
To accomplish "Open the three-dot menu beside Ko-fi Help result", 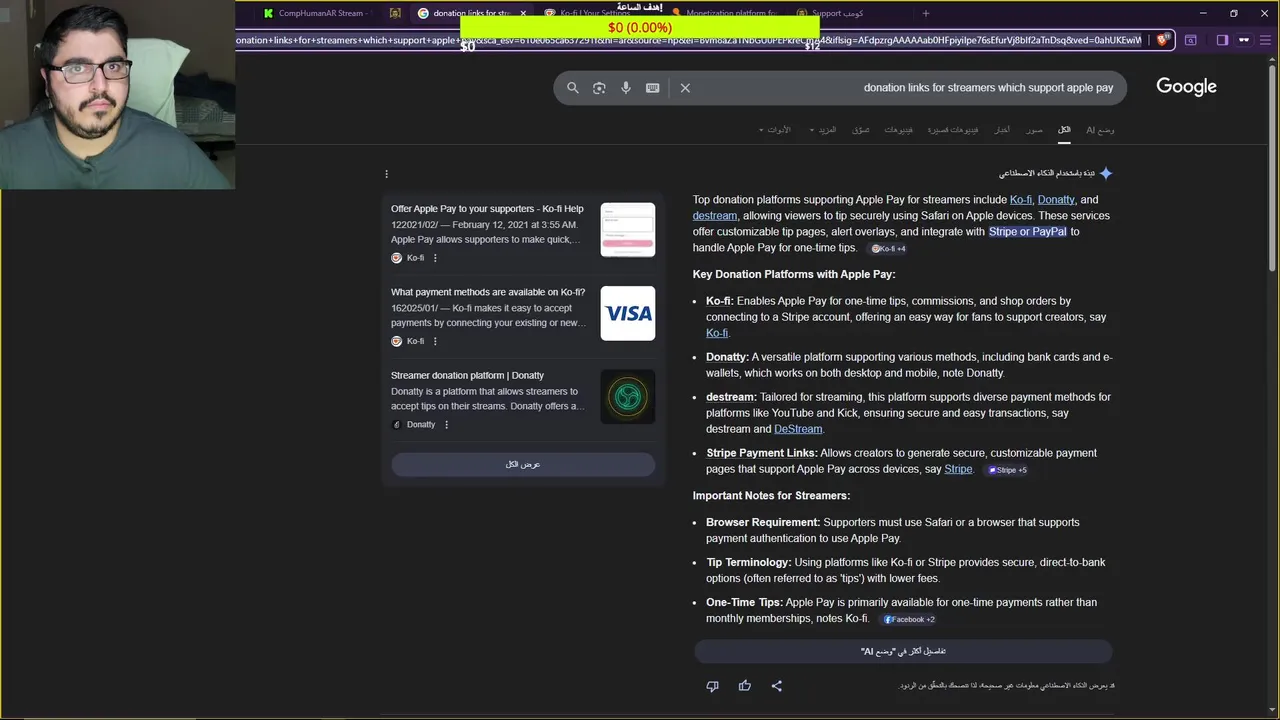I will point(435,258).
